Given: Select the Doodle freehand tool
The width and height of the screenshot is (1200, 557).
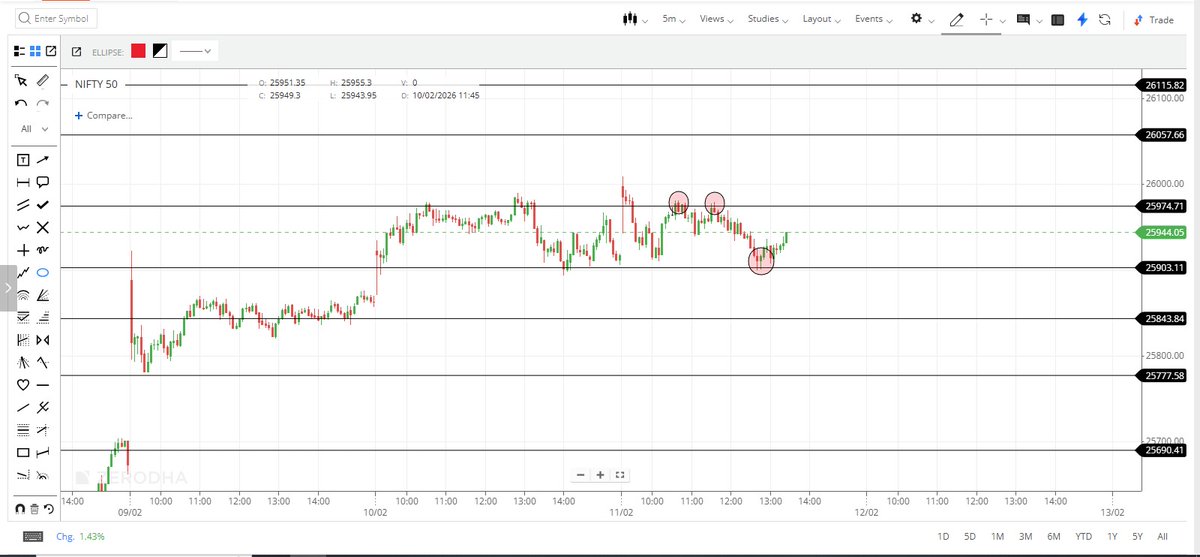Looking at the screenshot, I should 43,249.
